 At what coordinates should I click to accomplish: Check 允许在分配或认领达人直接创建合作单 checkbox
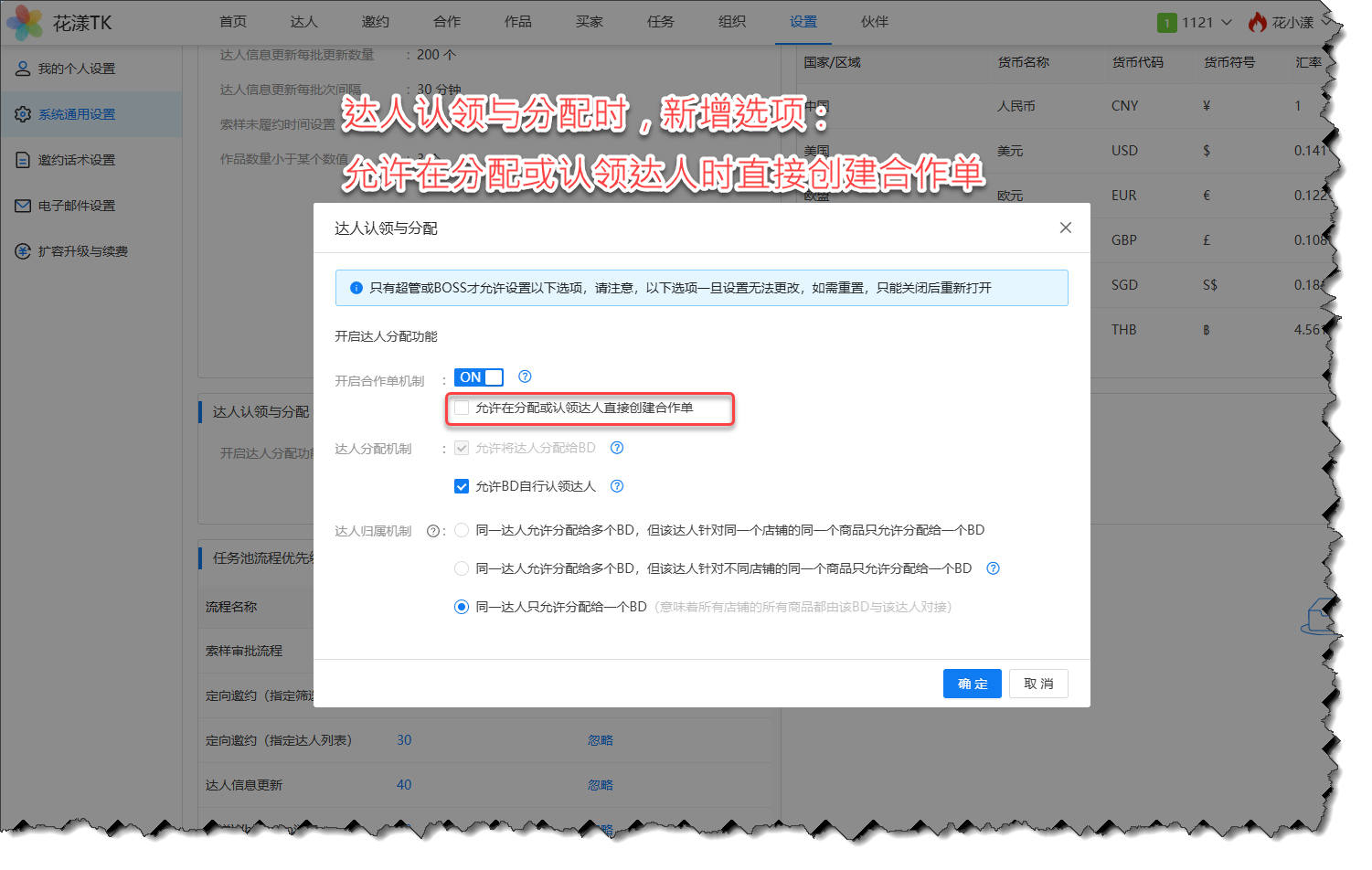click(463, 408)
